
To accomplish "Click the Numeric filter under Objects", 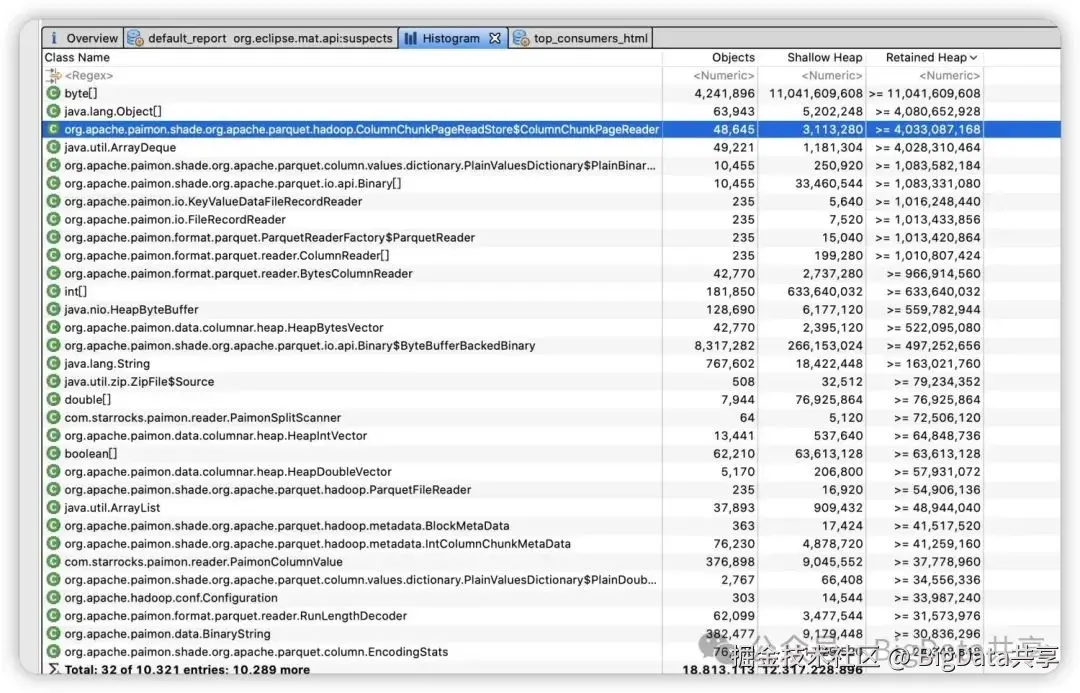I will click(723, 75).
